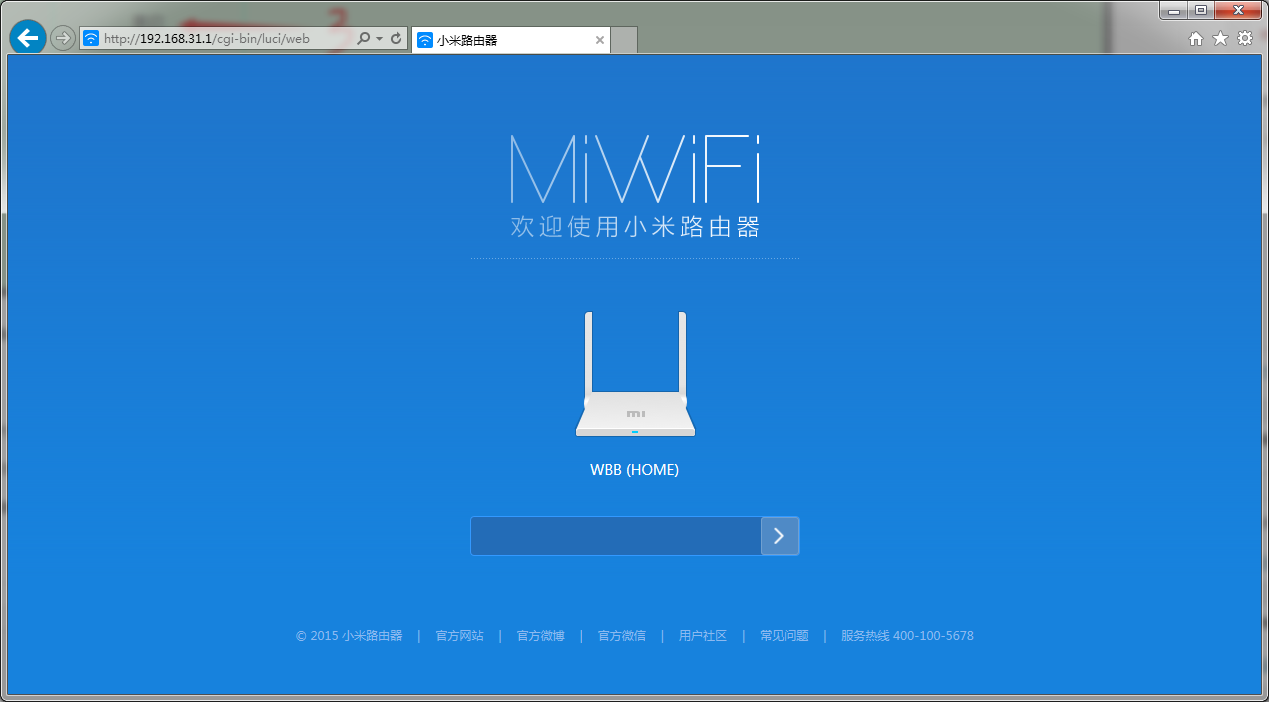The height and width of the screenshot is (702, 1269).
Task: Click the white router image
Action: (x=635, y=374)
